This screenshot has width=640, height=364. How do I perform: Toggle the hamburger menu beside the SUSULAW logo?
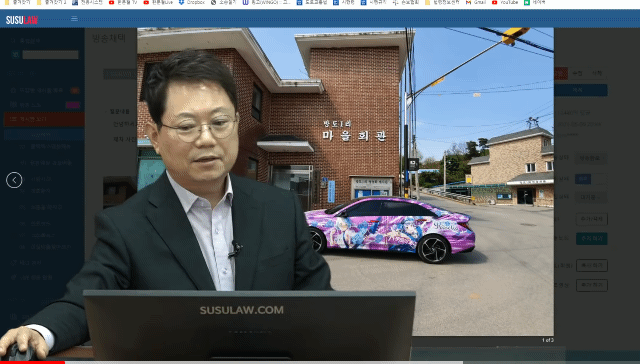pos(74,18)
